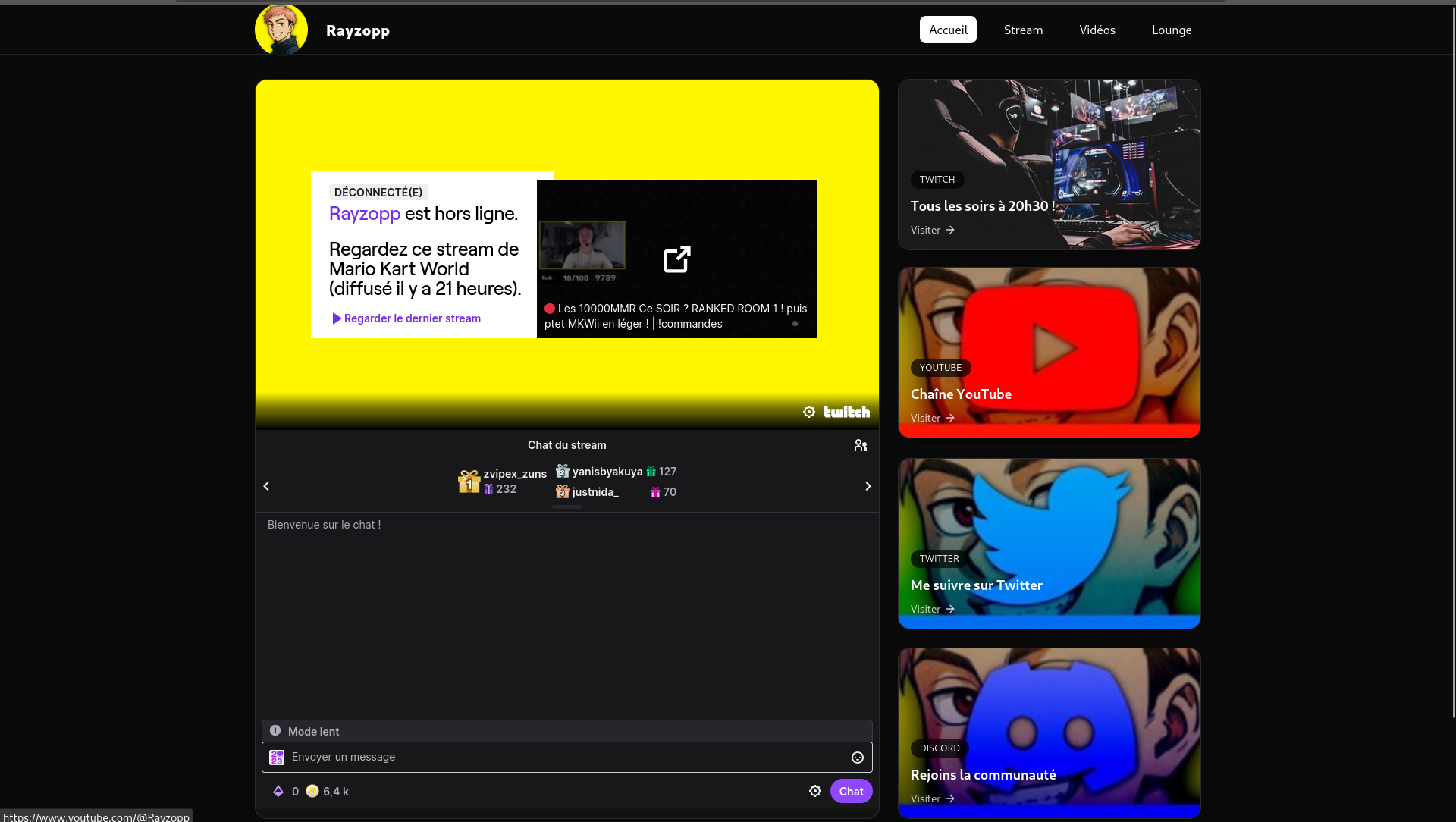Visit the Me suivre sur Twitter card

(x=1050, y=544)
